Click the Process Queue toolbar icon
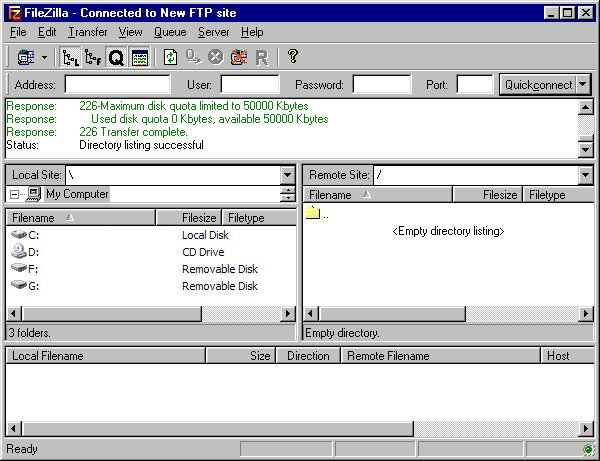The width and height of the screenshot is (600, 461). pyautogui.click(x=193, y=57)
